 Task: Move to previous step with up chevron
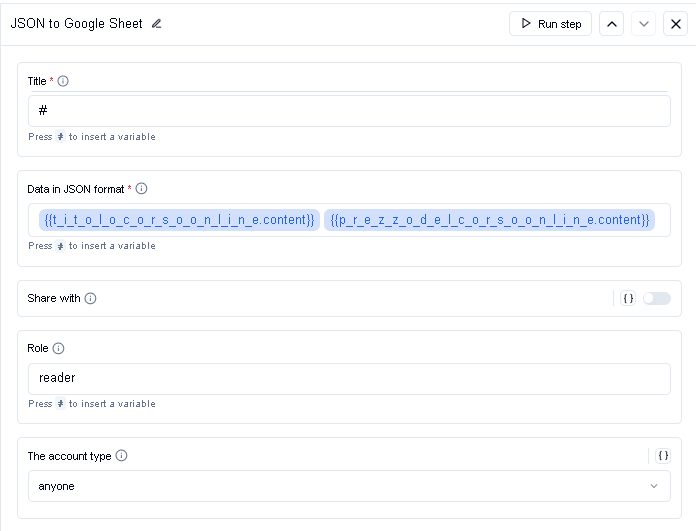(612, 24)
